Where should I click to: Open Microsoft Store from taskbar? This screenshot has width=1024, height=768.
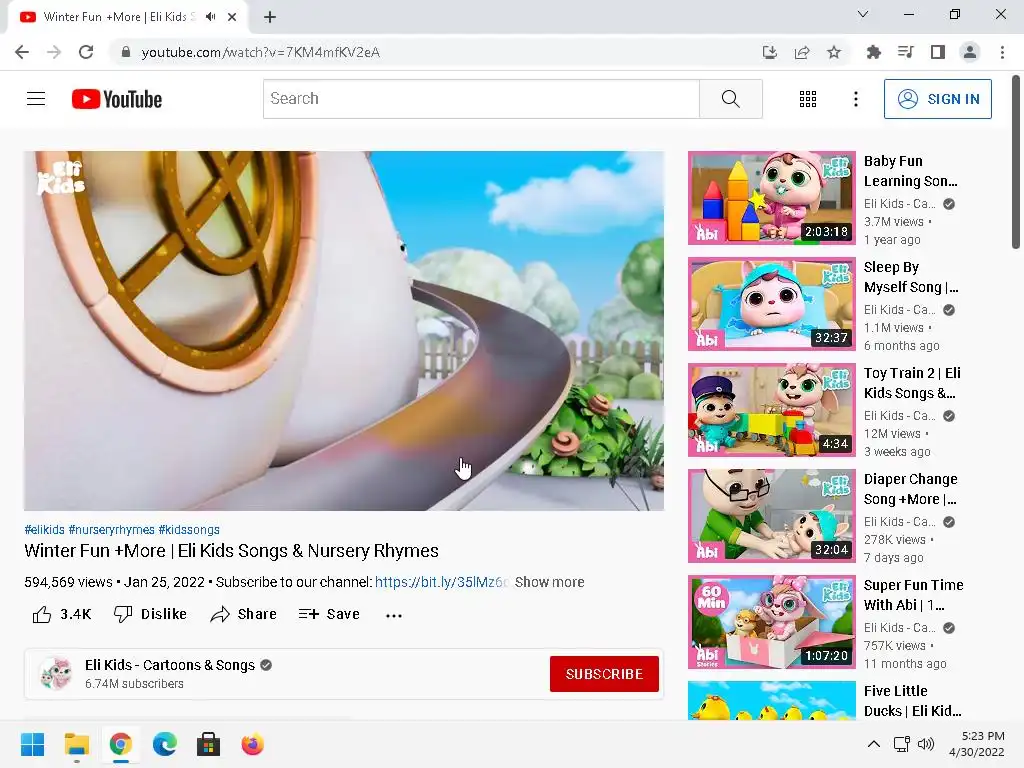[208, 744]
